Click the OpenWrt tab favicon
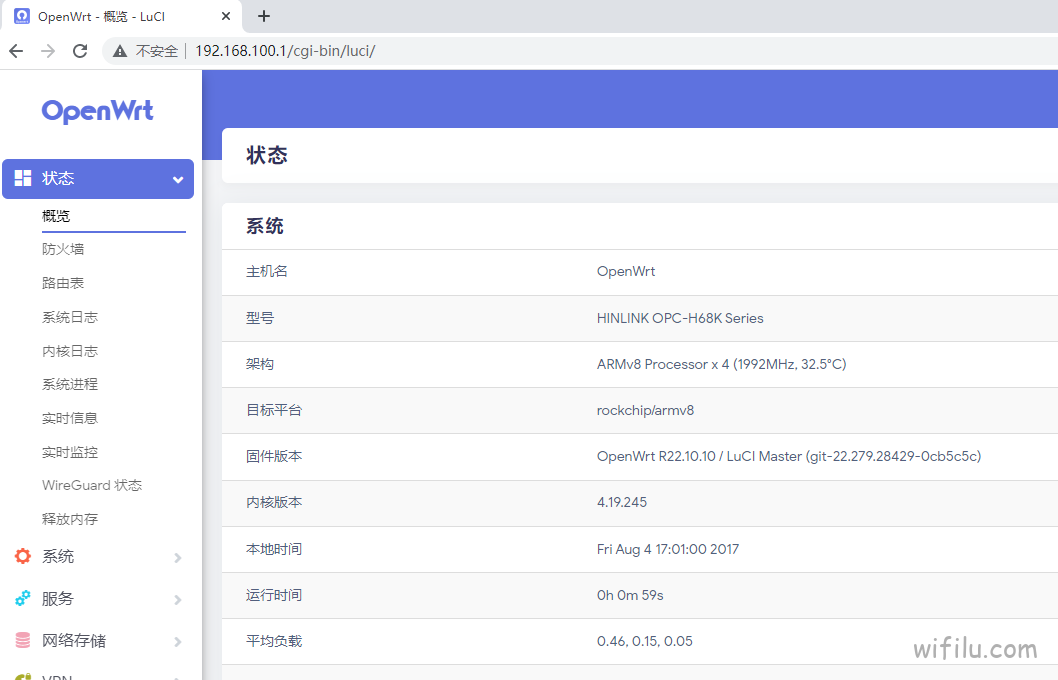 (x=22, y=16)
